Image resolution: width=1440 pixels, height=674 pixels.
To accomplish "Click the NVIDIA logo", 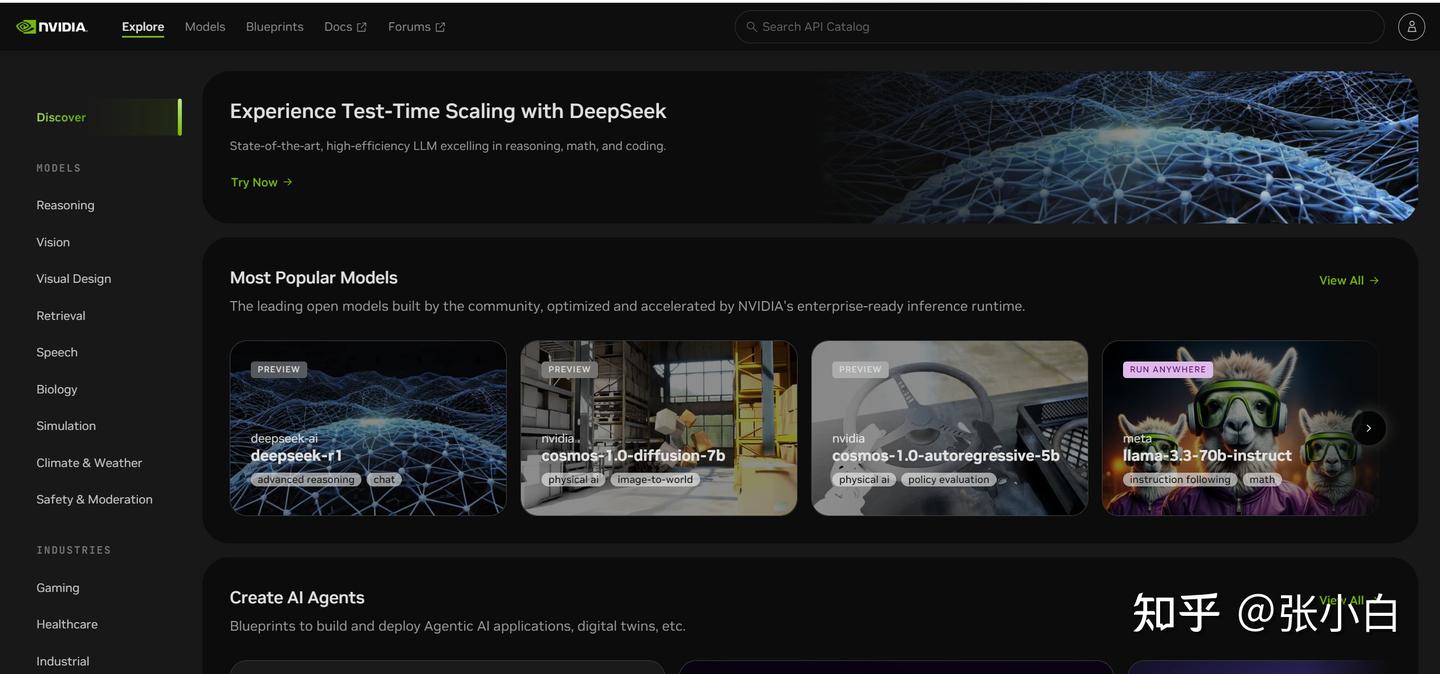I will pyautogui.click(x=52, y=27).
